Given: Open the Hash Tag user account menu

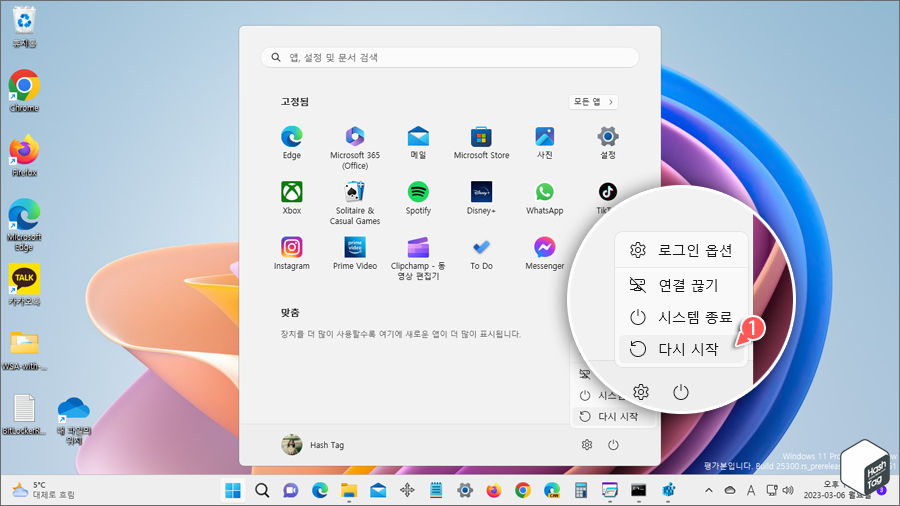Looking at the screenshot, I should pyautogui.click(x=313, y=445).
